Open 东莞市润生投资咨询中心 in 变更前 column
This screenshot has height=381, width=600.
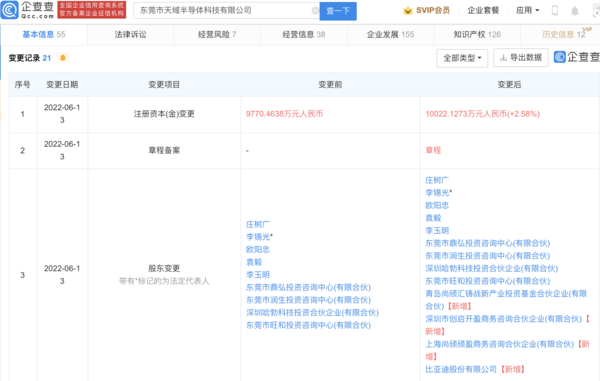pyautogui.click(x=308, y=300)
